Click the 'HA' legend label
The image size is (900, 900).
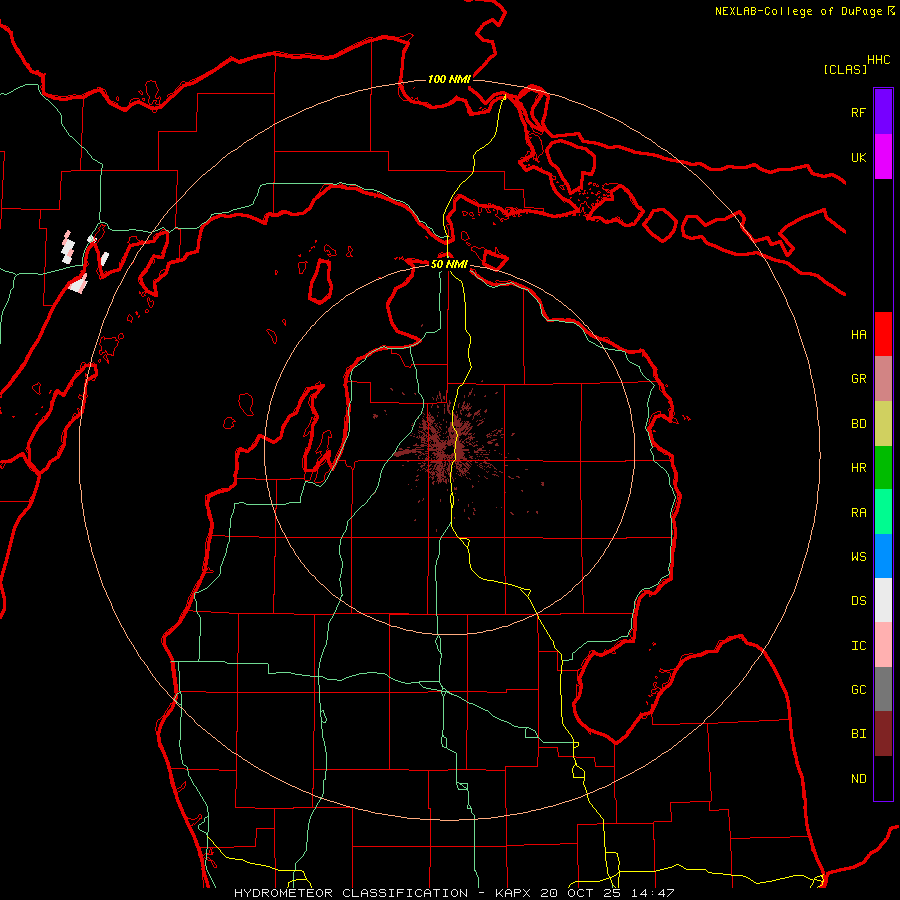pos(859,334)
